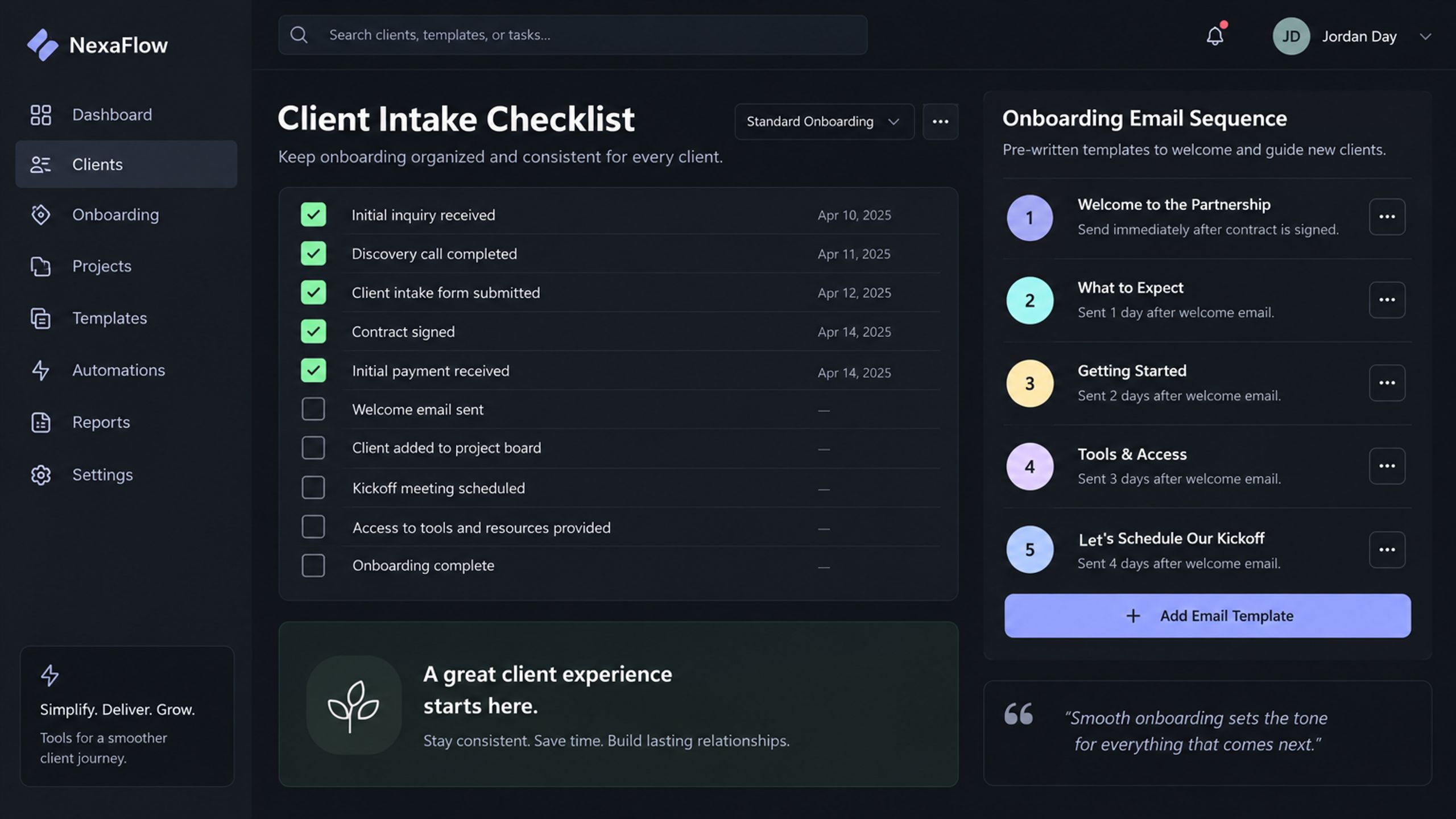The image size is (1456, 819).
Task: Click the NexaFlow logo icon
Action: click(x=43, y=45)
